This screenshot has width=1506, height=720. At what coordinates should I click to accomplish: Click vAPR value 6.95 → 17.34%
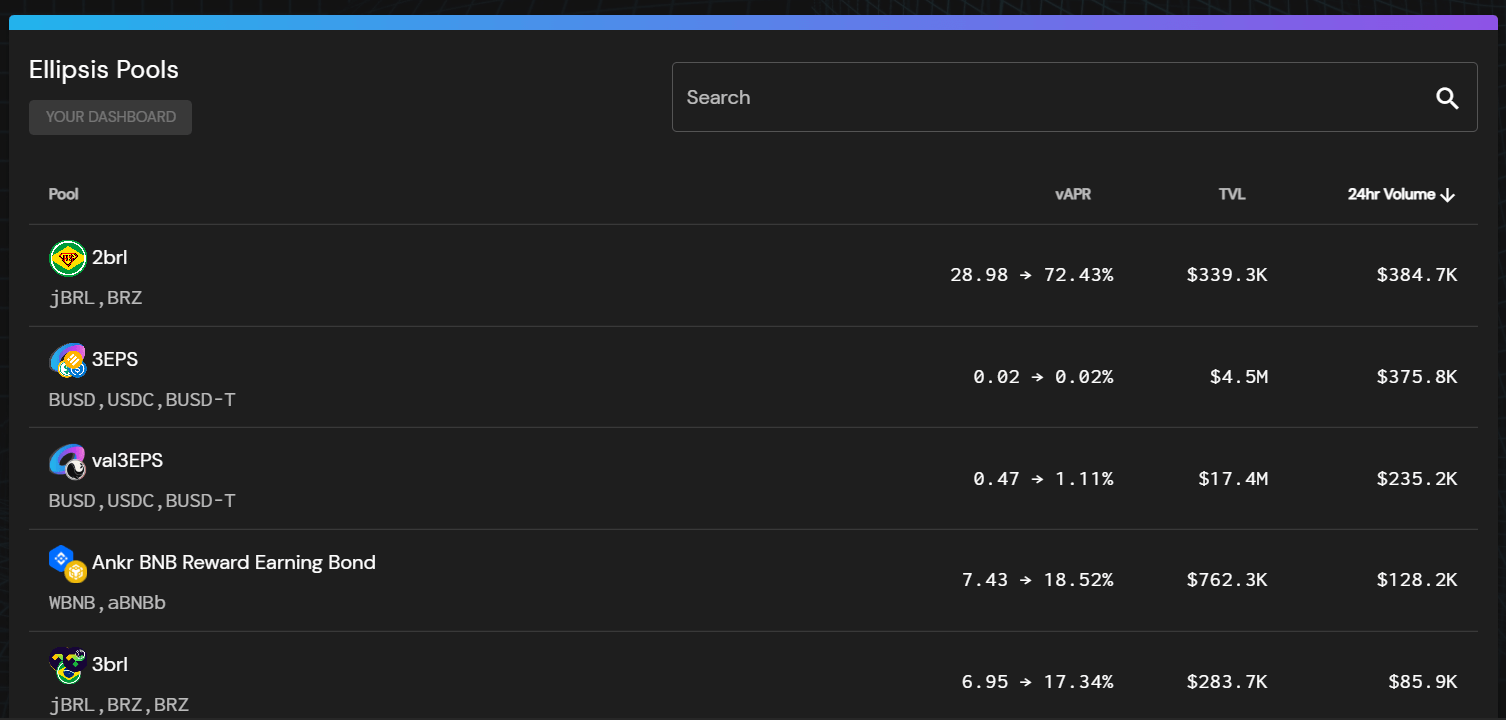pos(1038,682)
